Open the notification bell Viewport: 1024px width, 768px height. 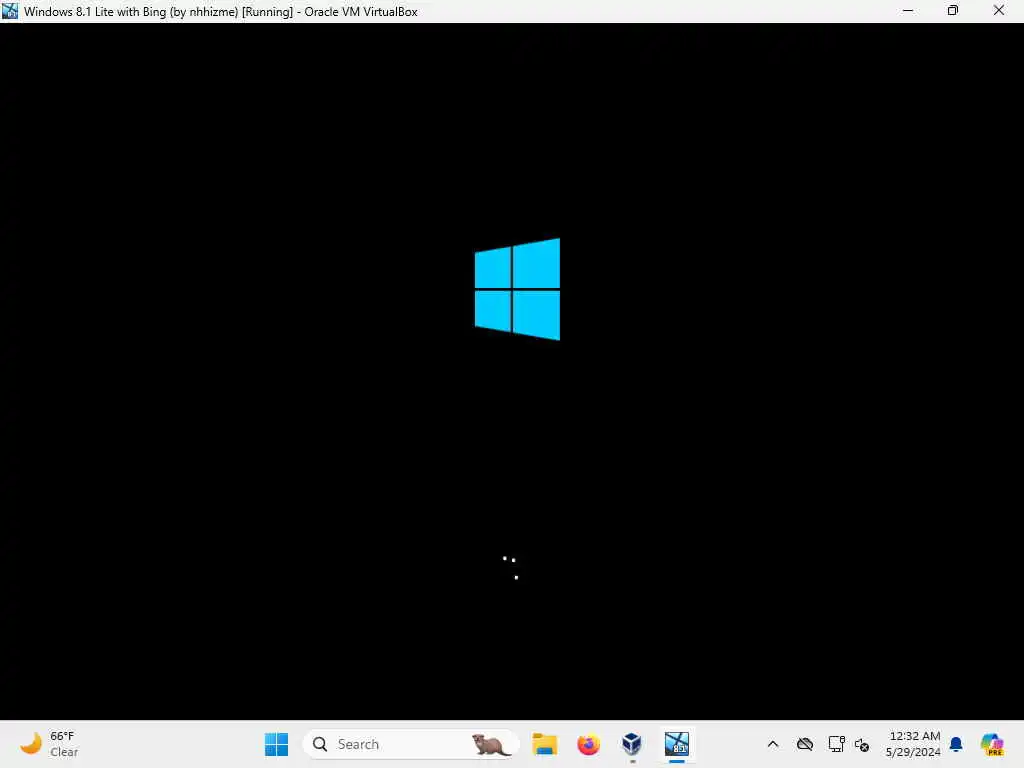[x=955, y=744]
